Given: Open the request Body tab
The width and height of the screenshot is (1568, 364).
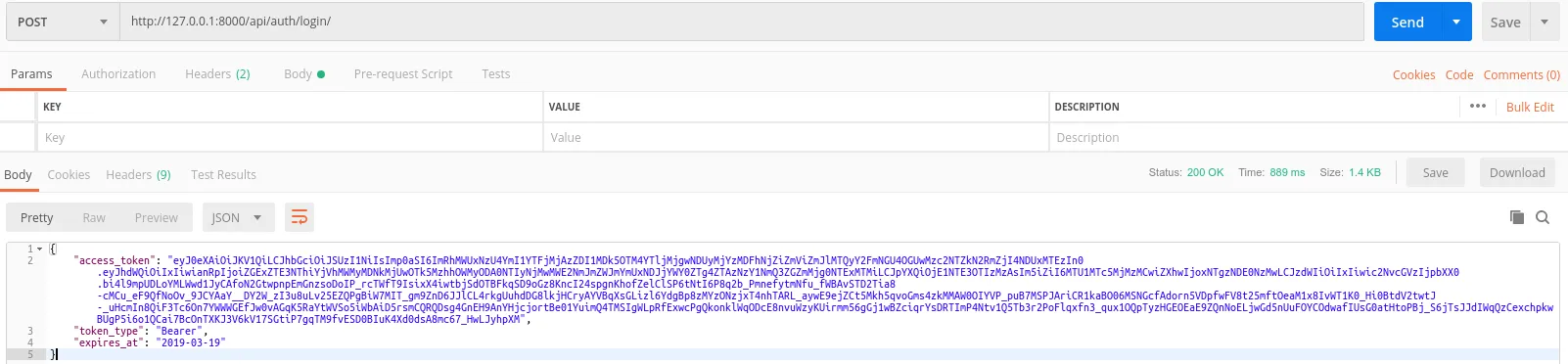Looking at the screenshot, I should point(304,73).
